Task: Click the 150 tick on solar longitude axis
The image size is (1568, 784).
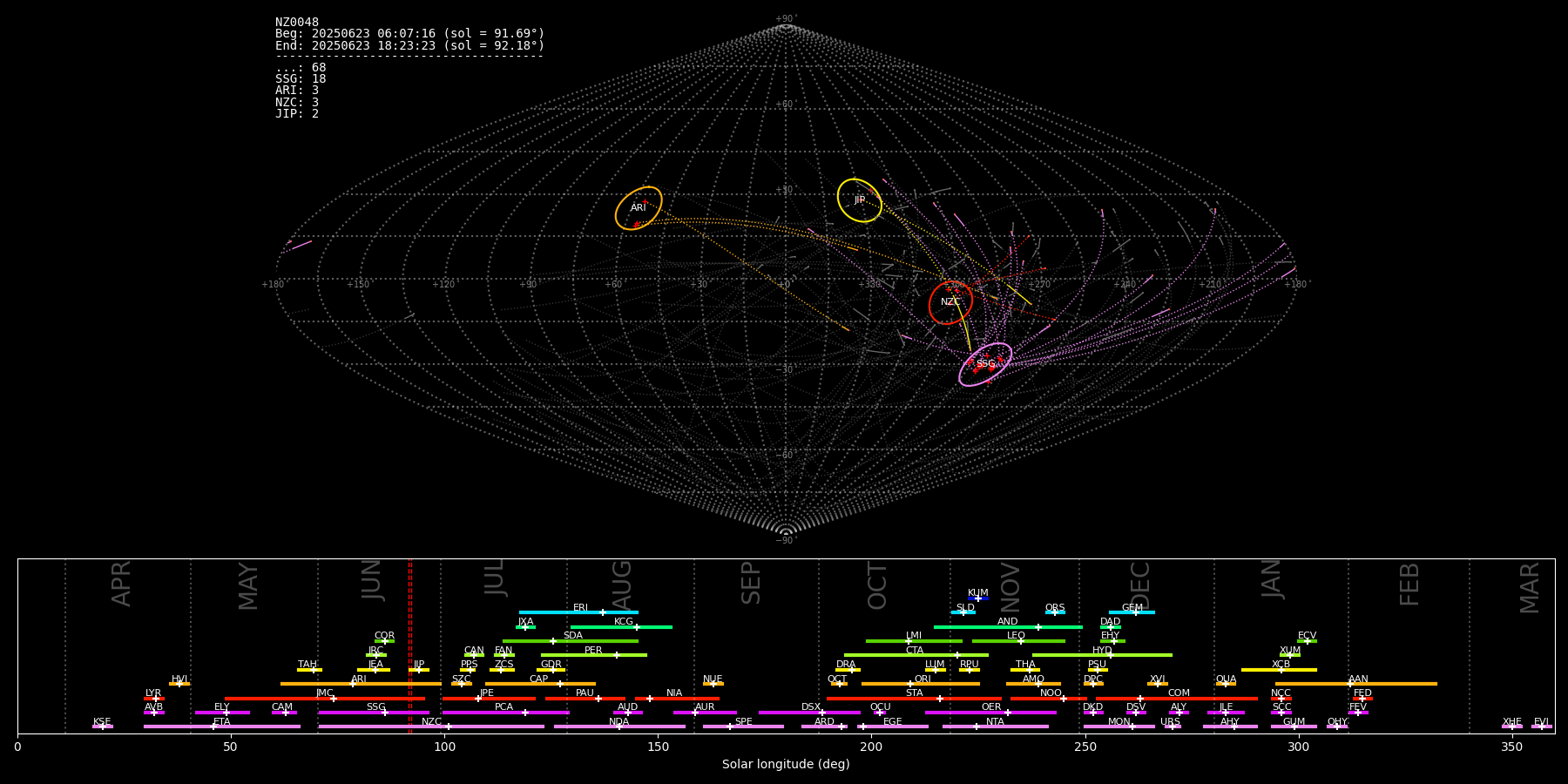Action: (x=658, y=747)
